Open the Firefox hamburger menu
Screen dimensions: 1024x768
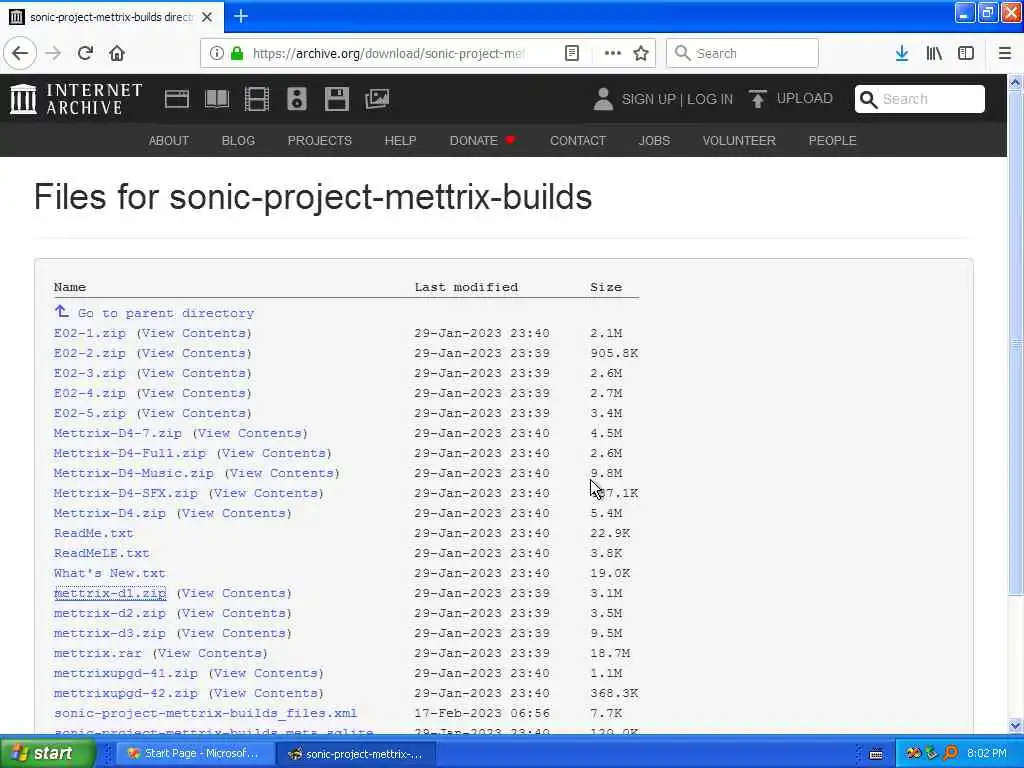(x=1004, y=53)
